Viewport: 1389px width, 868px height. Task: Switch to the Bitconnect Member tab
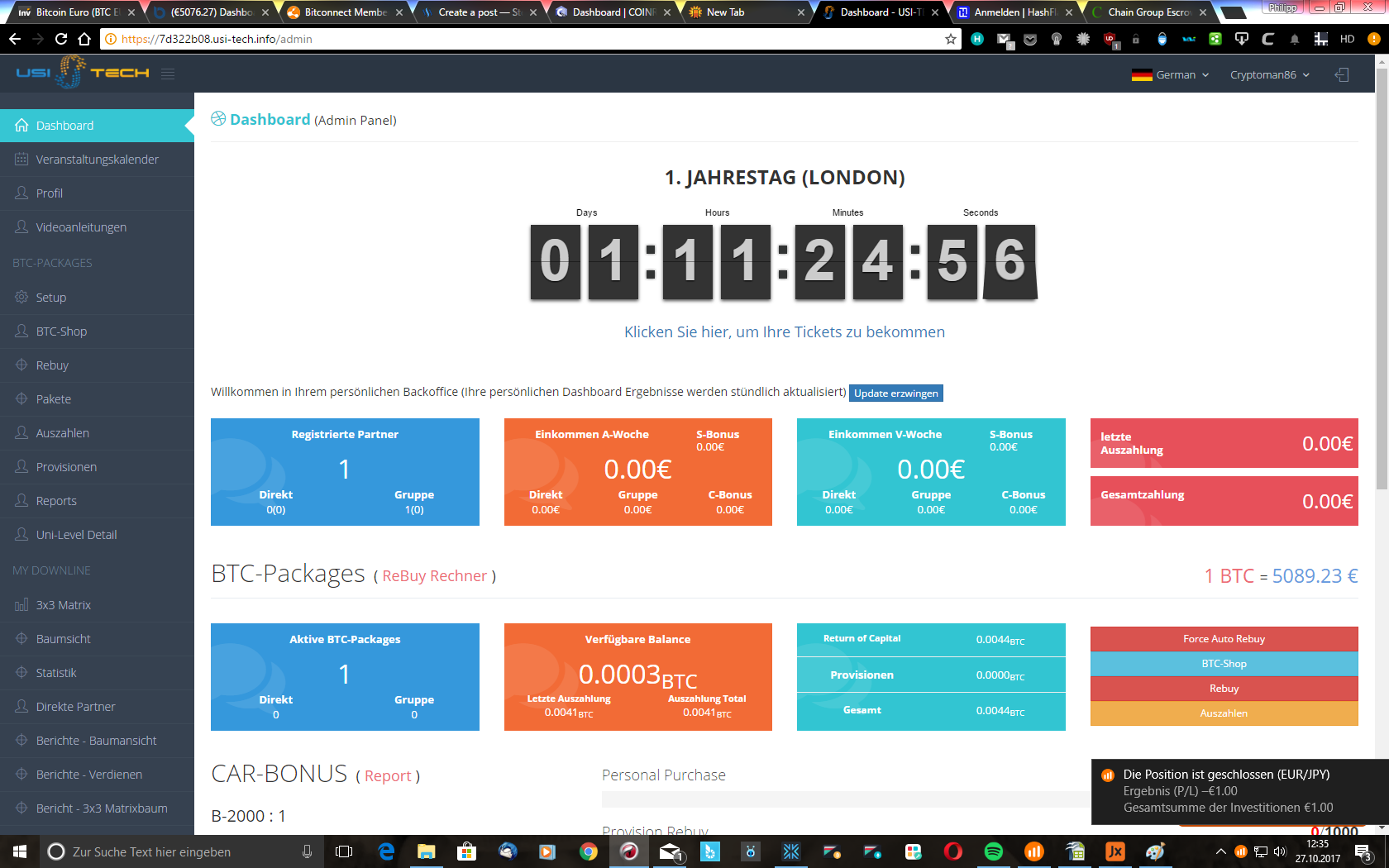tap(345, 12)
